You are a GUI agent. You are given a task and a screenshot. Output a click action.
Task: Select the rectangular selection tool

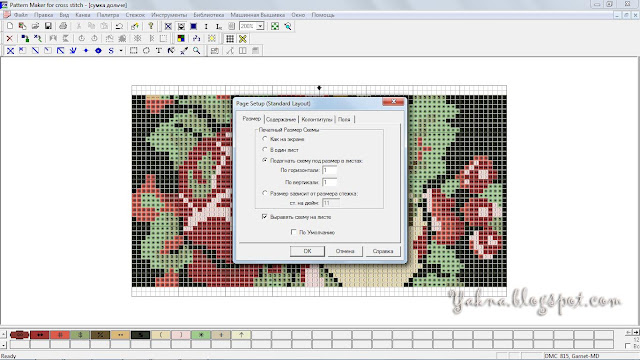pyautogui.click(x=133, y=51)
